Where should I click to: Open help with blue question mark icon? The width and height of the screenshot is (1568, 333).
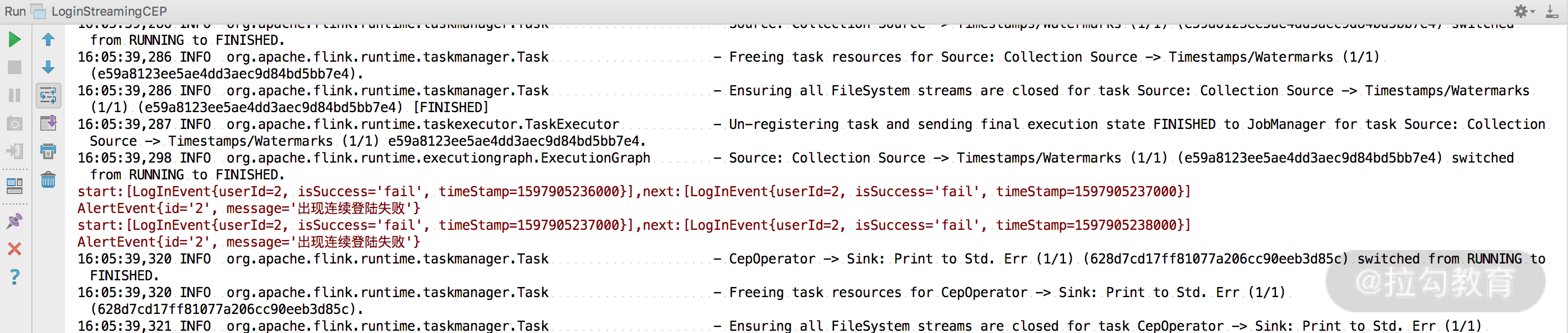pyautogui.click(x=15, y=277)
